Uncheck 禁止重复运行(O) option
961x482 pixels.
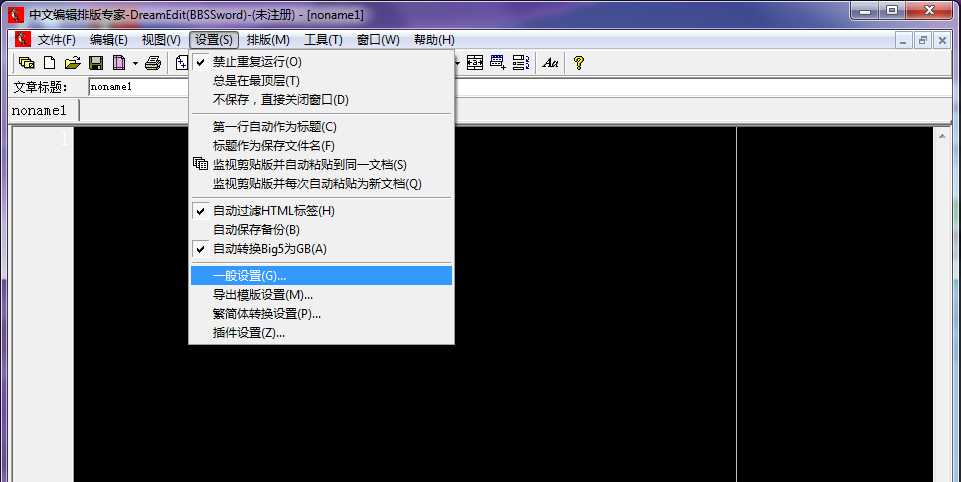pos(321,62)
